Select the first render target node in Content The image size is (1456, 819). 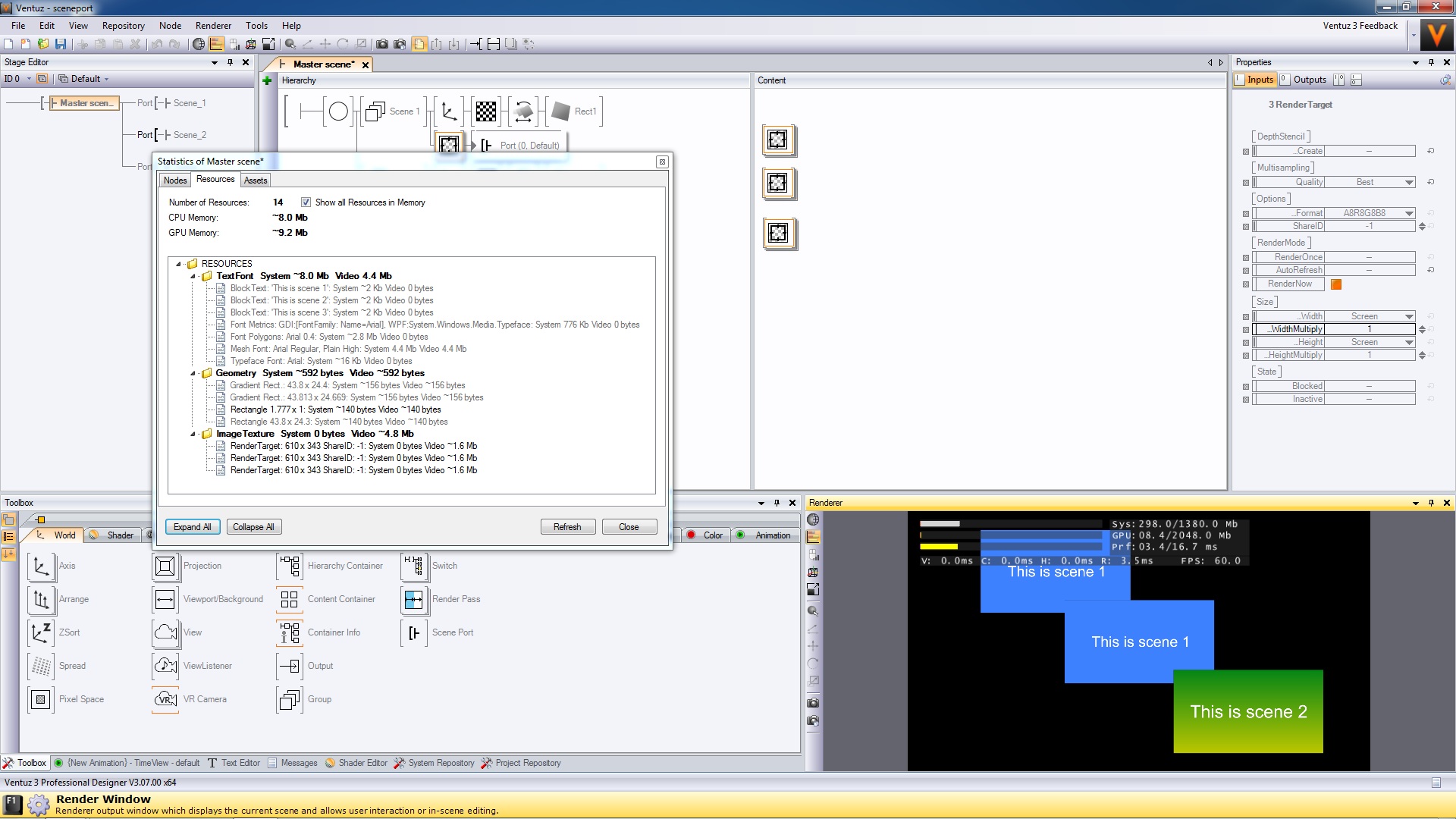[x=777, y=140]
